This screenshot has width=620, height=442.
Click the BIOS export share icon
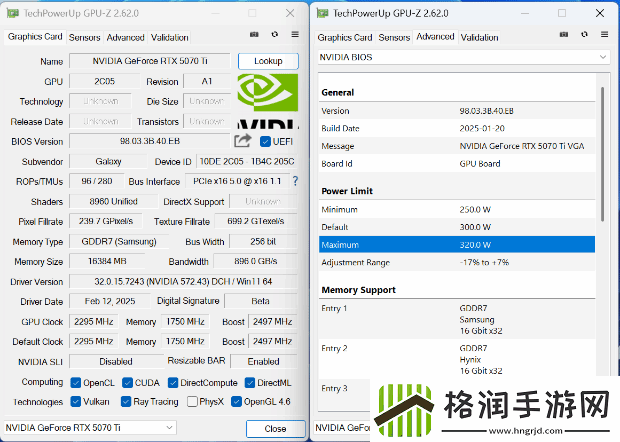pyautogui.click(x=243, y=141)
